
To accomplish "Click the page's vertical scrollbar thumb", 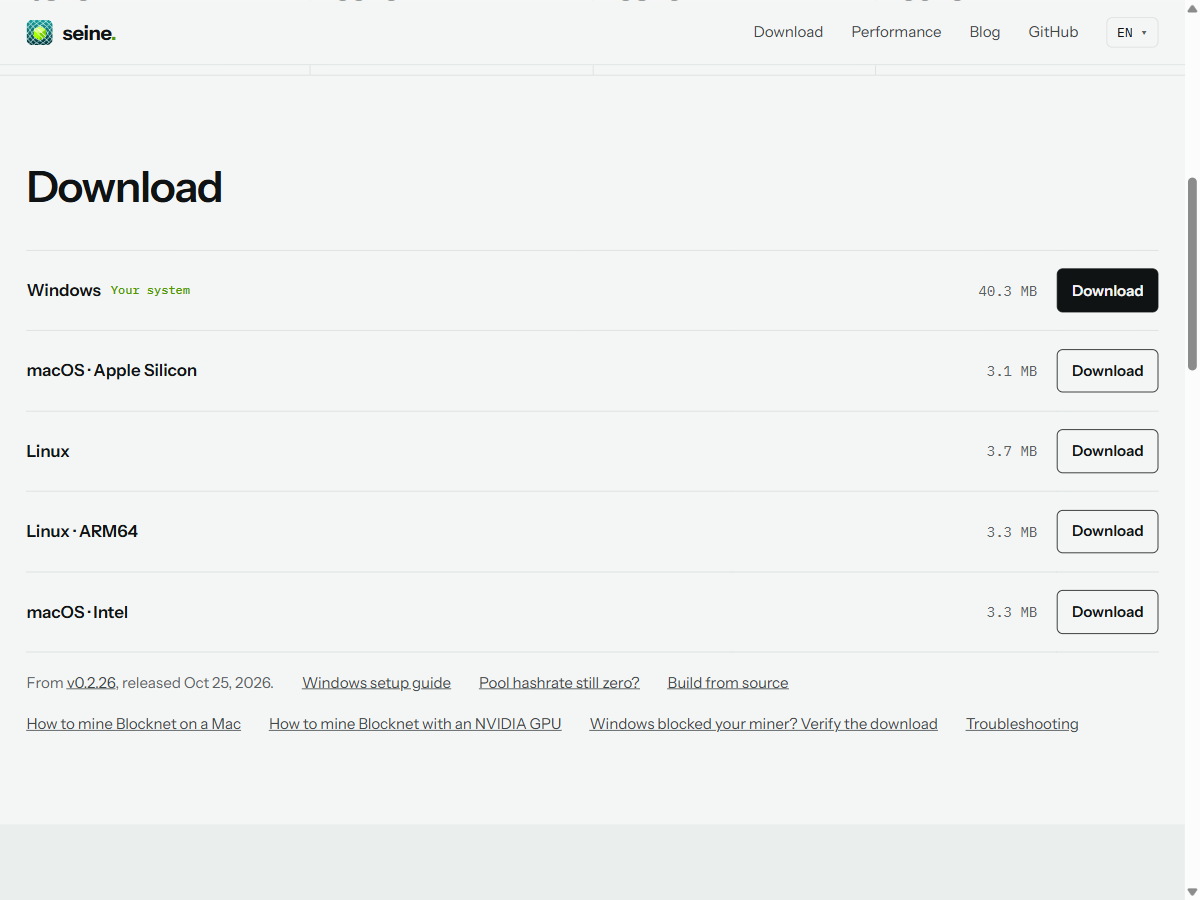I will 1192,274.
